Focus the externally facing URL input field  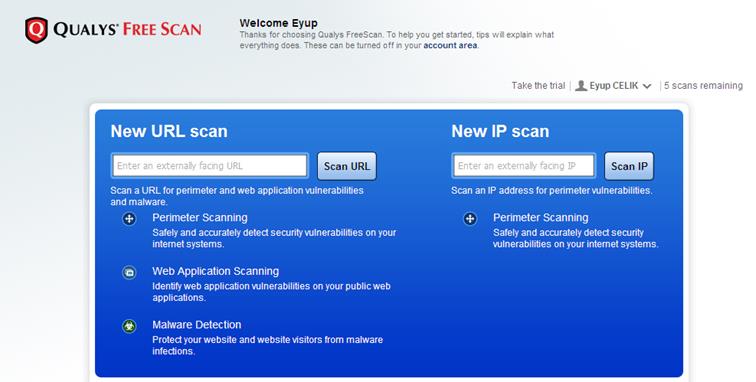coord(210,166)
